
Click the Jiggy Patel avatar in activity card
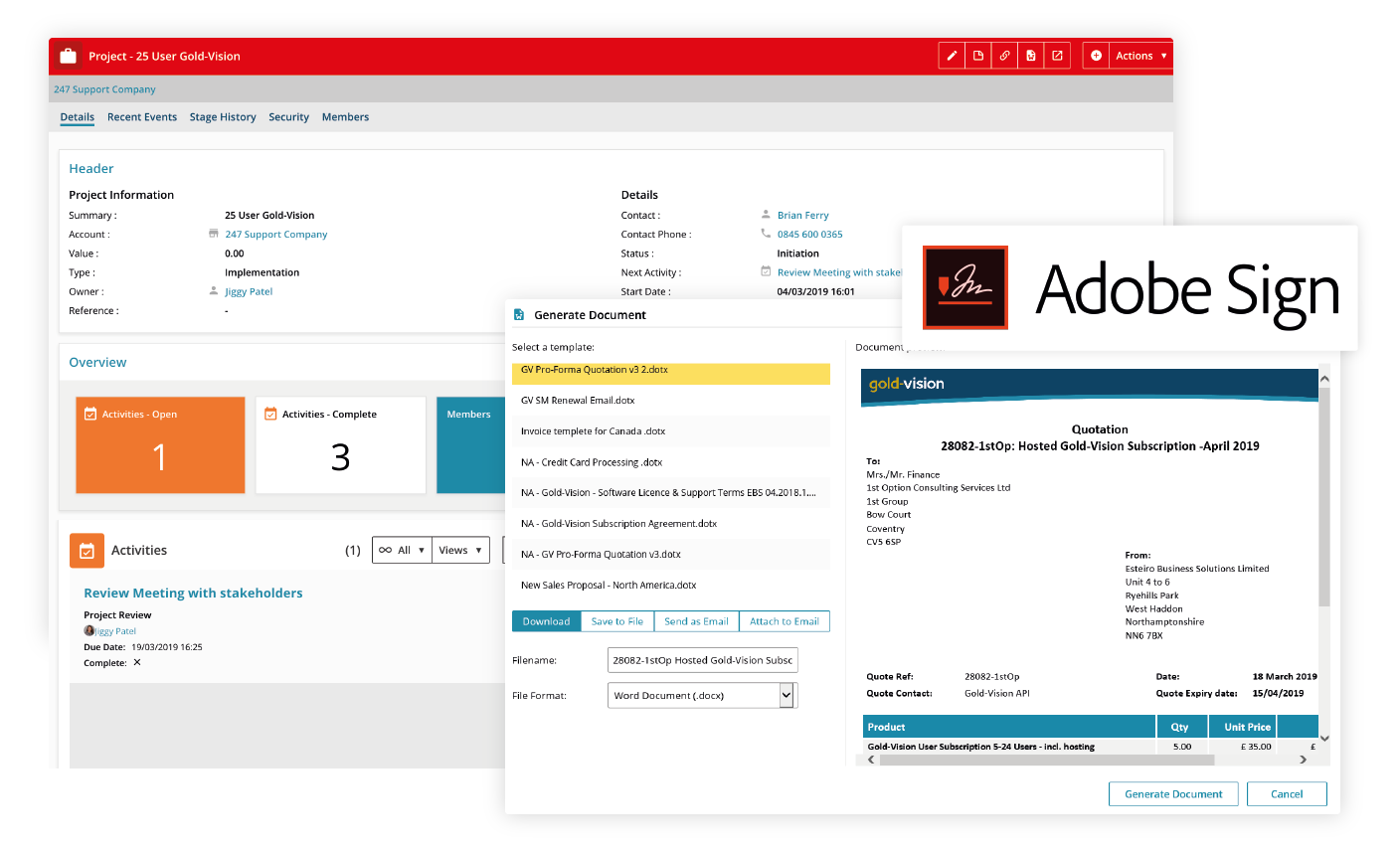(89, 630)
